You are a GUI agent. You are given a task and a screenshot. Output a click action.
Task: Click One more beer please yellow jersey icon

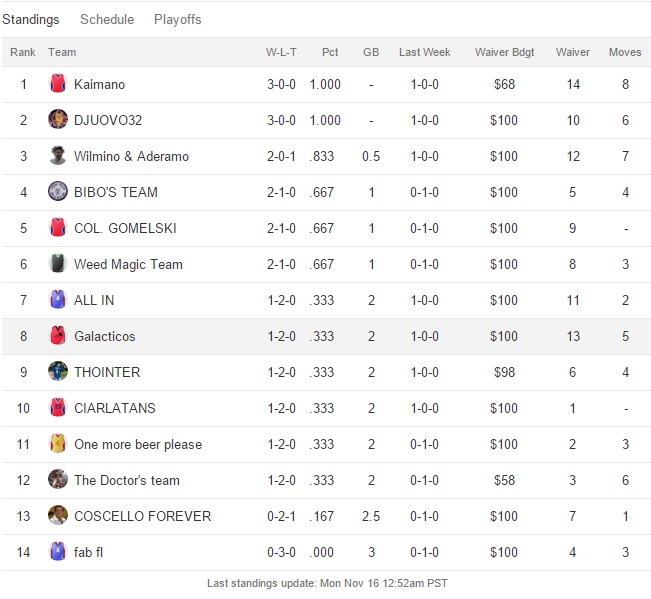pyautogui.click(x=57, y=445)
